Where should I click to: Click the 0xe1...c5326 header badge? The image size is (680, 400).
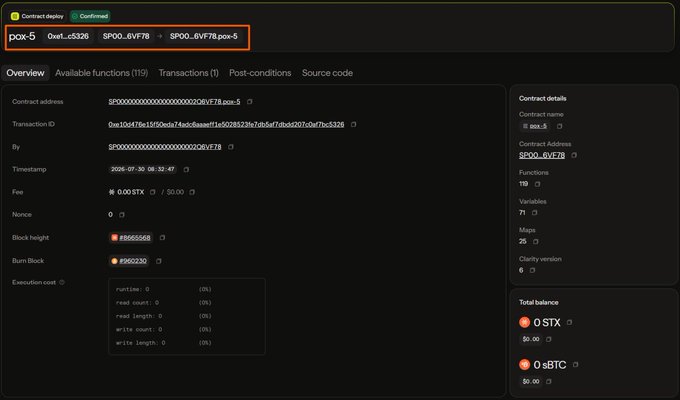coord(68,36)
